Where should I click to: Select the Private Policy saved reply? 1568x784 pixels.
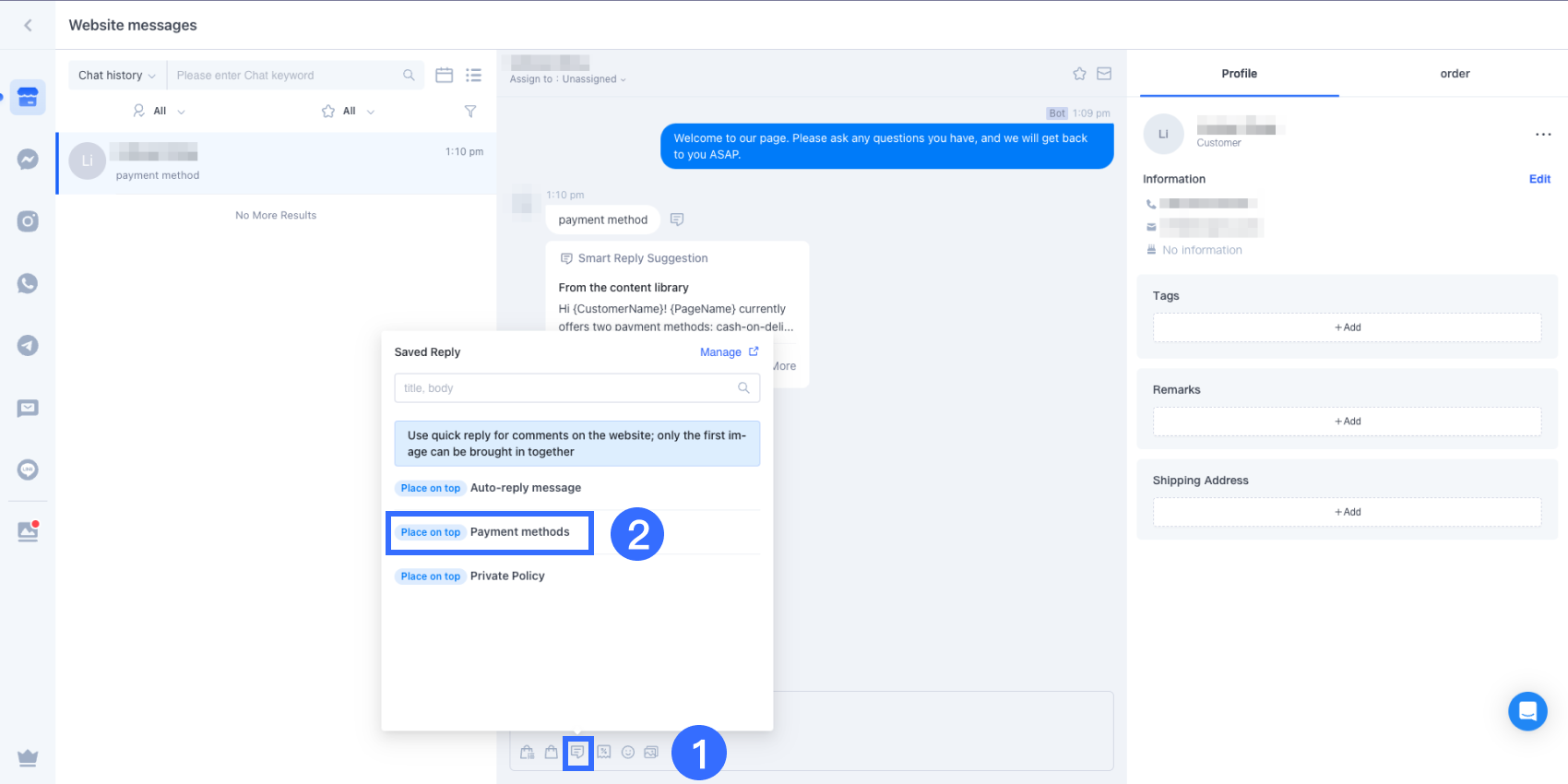coord(507,576)
